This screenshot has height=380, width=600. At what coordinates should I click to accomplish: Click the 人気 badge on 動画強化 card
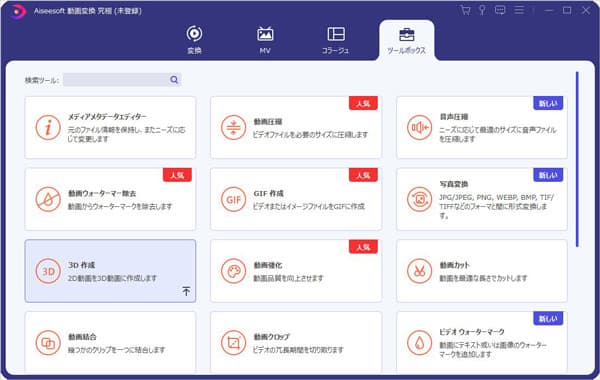click(363, 247)
